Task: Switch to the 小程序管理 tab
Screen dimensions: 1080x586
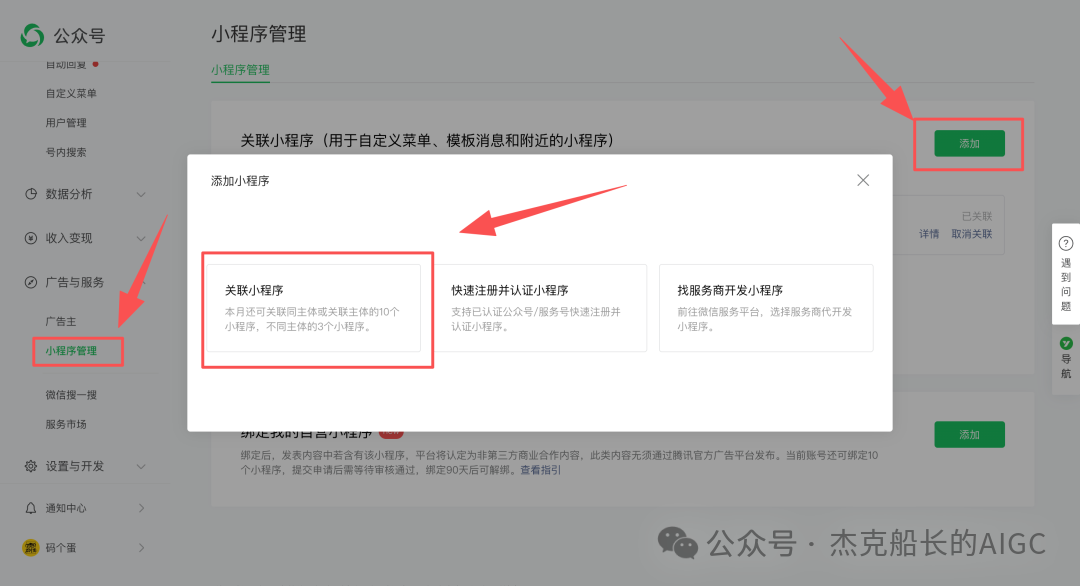Action: point(240,70)
